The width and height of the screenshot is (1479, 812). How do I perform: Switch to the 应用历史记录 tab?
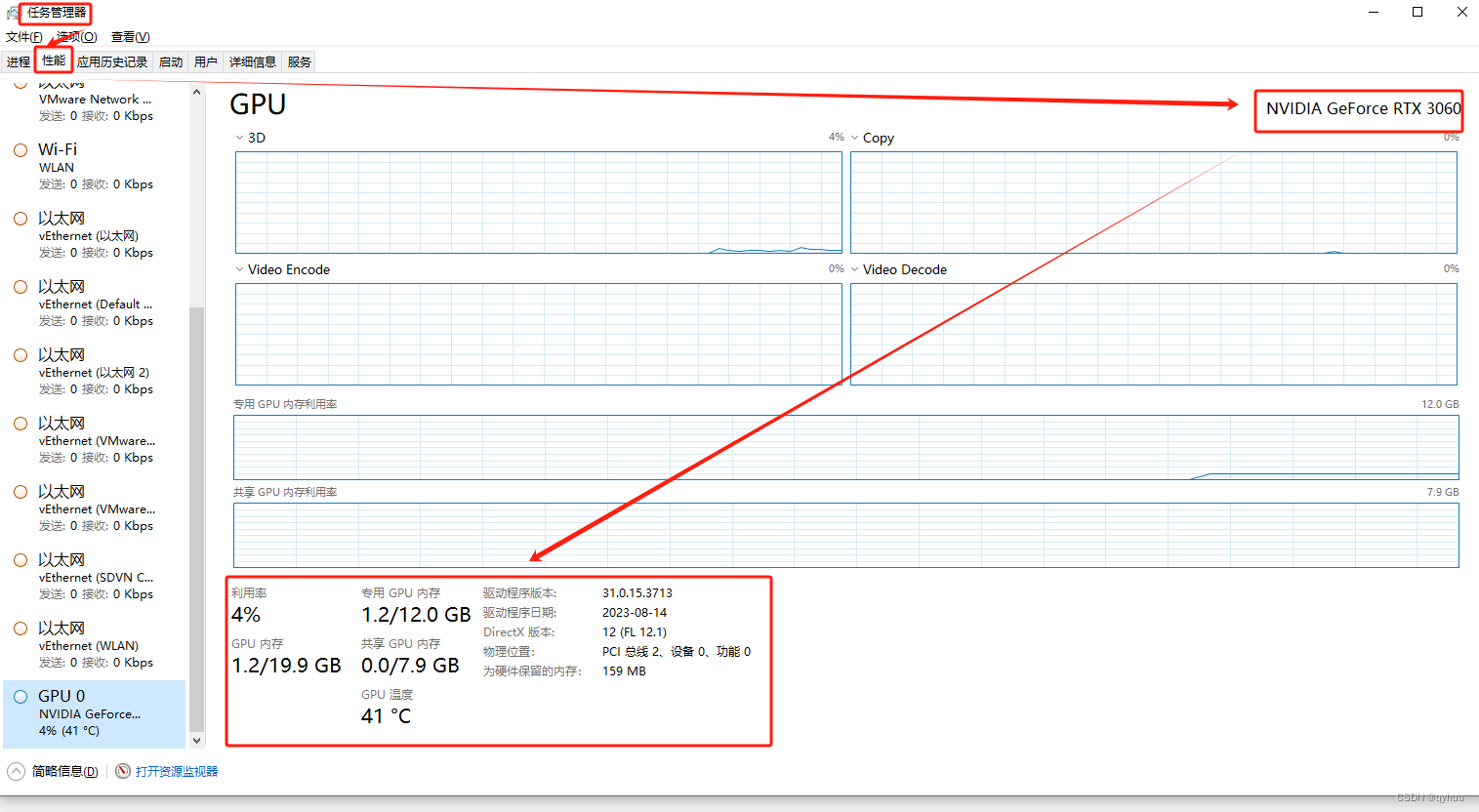click(112, 61)
